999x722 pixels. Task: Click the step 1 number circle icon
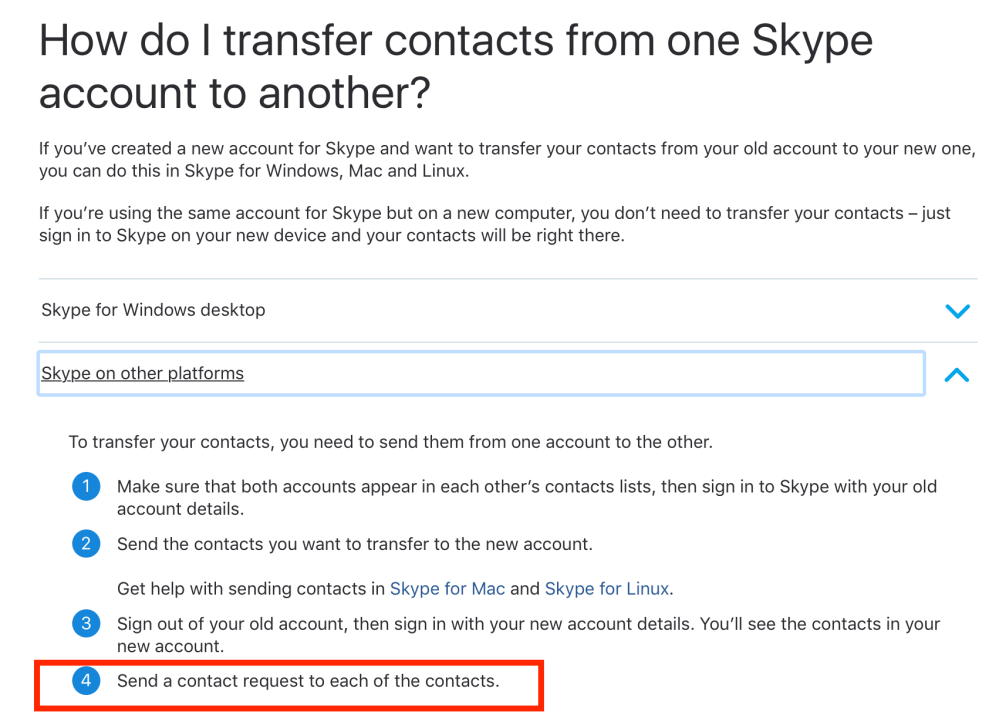87,488
